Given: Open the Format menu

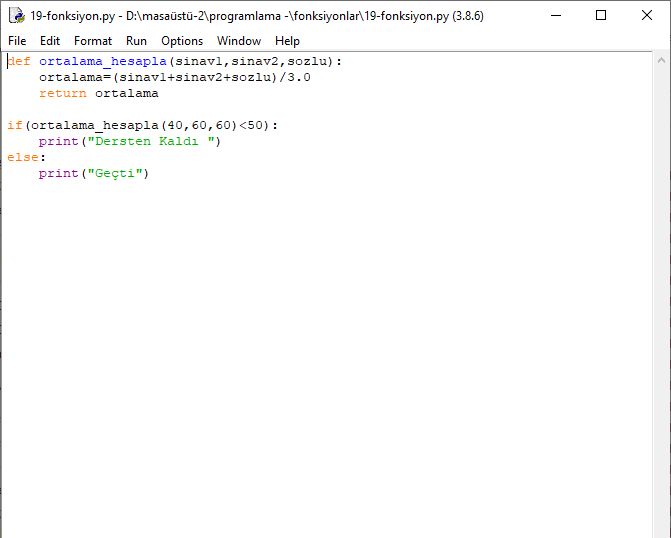Looking at the screenshot, I should [x=93, y=41].
